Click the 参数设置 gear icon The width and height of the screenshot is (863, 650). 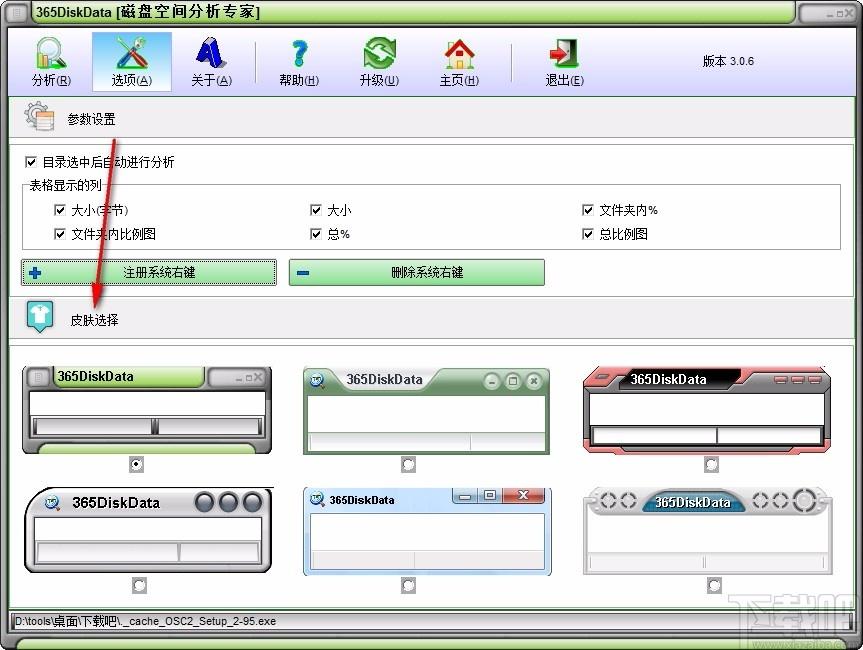coord(40,117)
